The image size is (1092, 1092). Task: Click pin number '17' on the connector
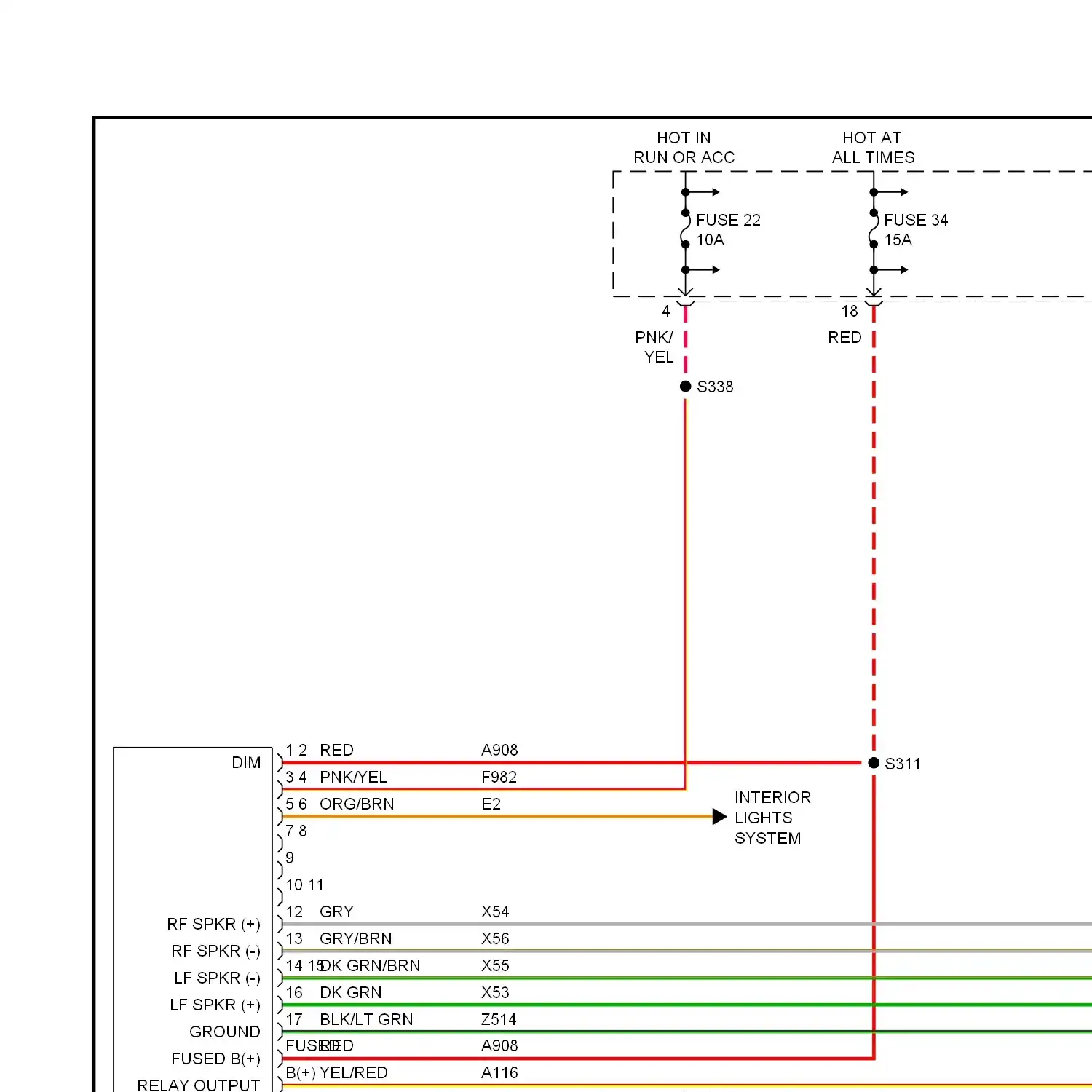pos(294,1019)
